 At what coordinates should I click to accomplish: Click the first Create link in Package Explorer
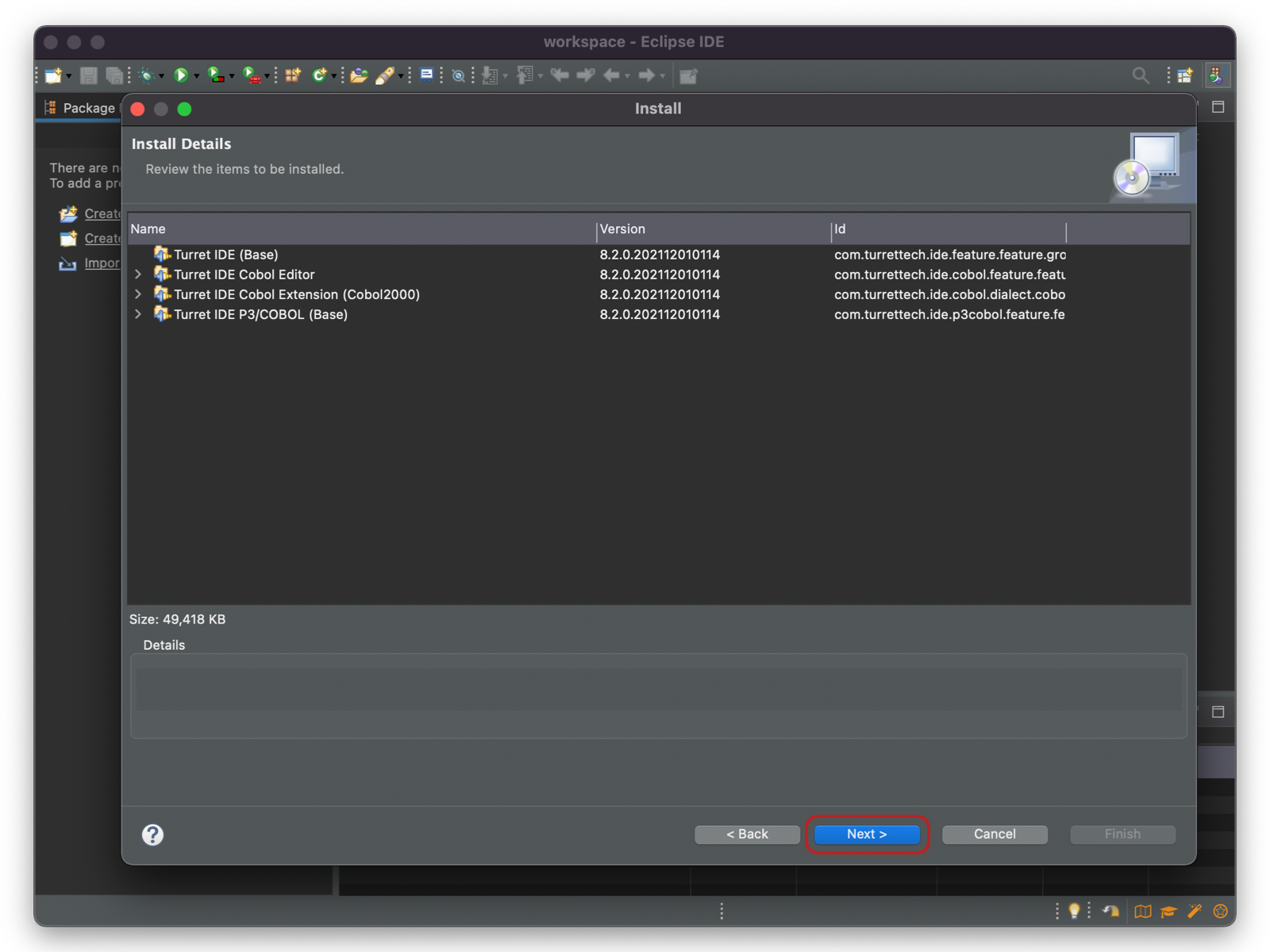[x=103, y=213]
